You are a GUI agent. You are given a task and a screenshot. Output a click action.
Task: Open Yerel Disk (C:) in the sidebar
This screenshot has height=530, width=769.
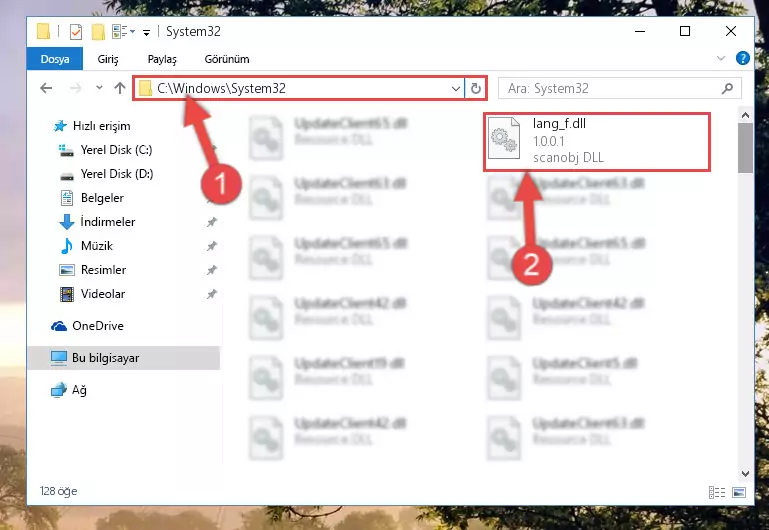point(116,150)
